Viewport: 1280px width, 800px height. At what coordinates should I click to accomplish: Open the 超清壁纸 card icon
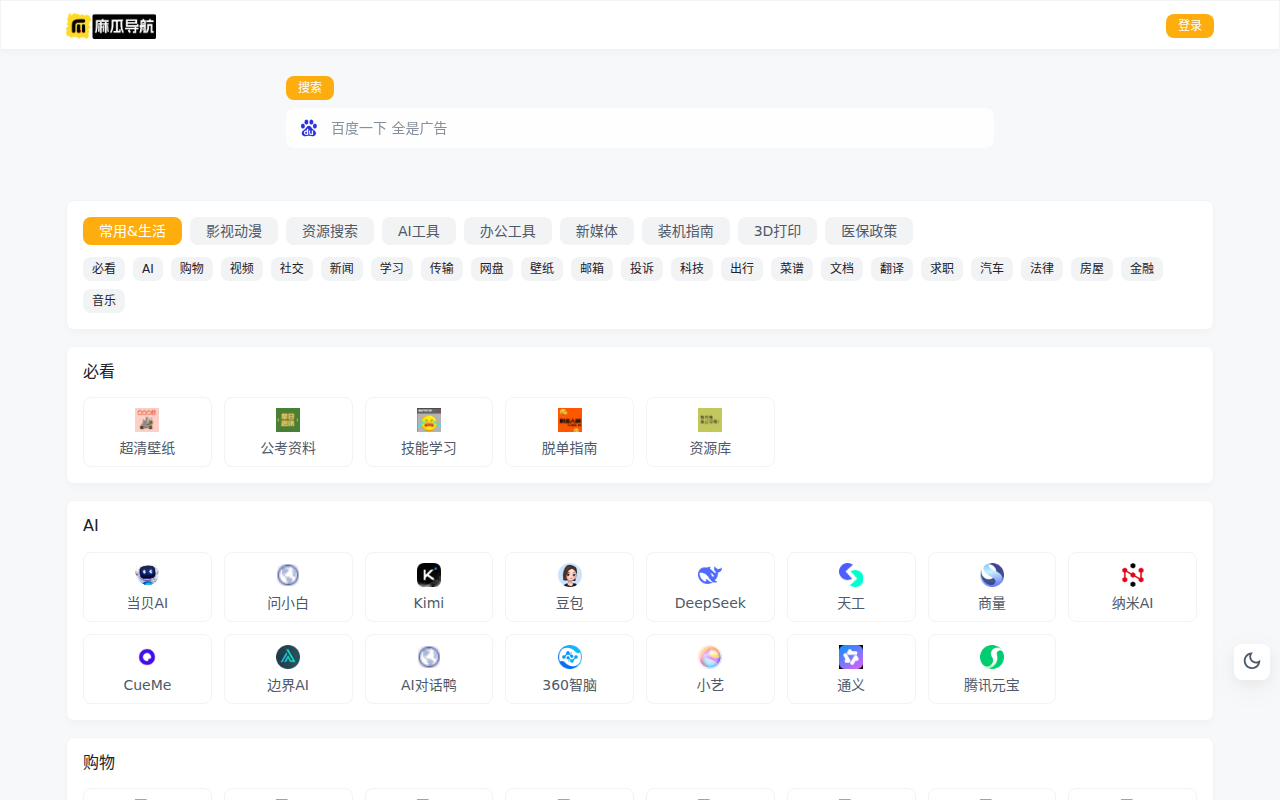(147, 420)
